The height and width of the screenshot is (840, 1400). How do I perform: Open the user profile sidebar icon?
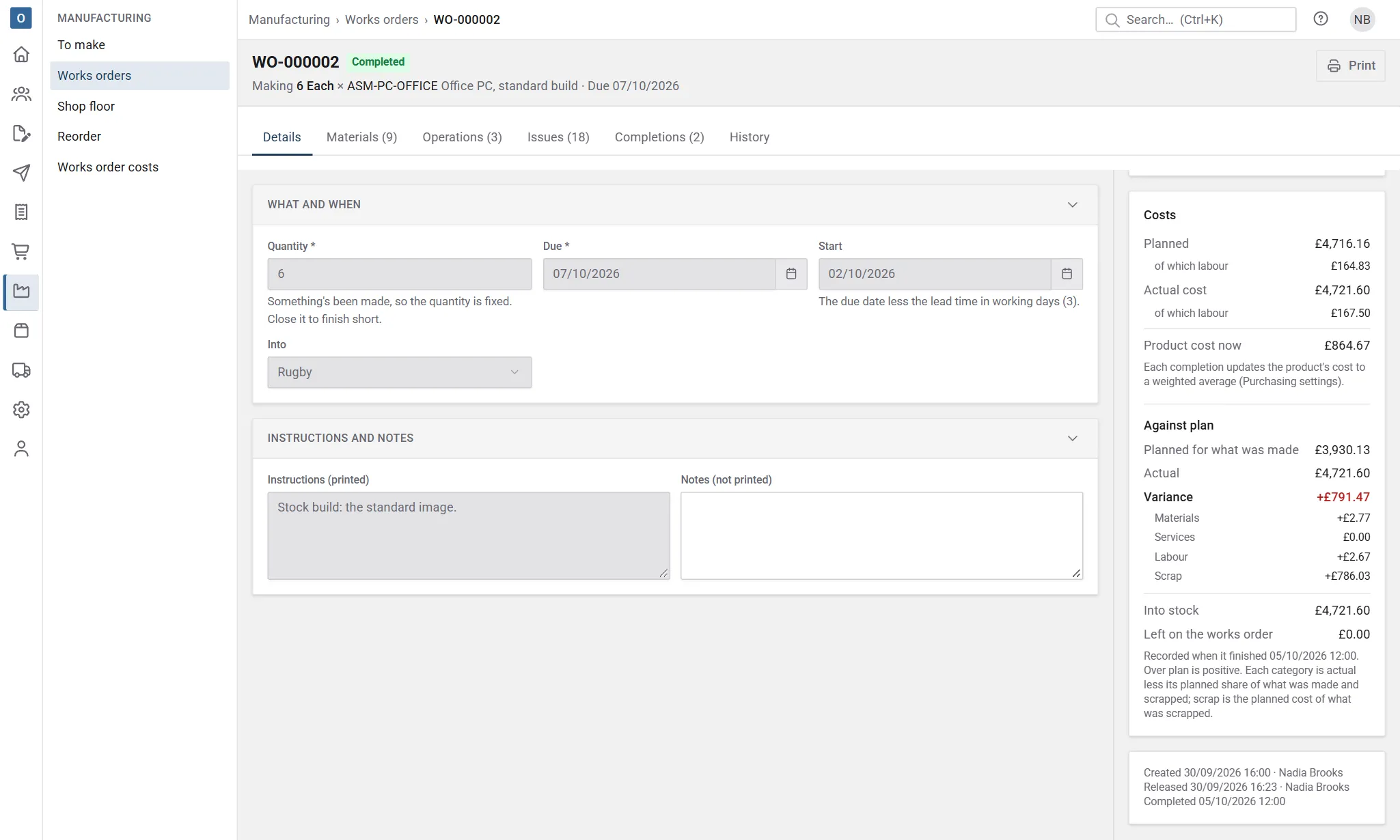[x=21, y=449]
